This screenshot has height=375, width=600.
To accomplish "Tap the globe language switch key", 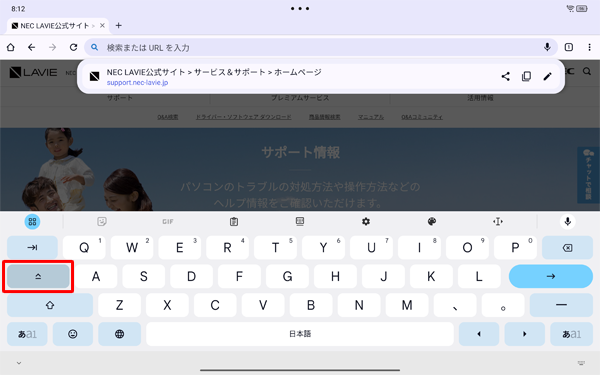I will click(119, 334).
